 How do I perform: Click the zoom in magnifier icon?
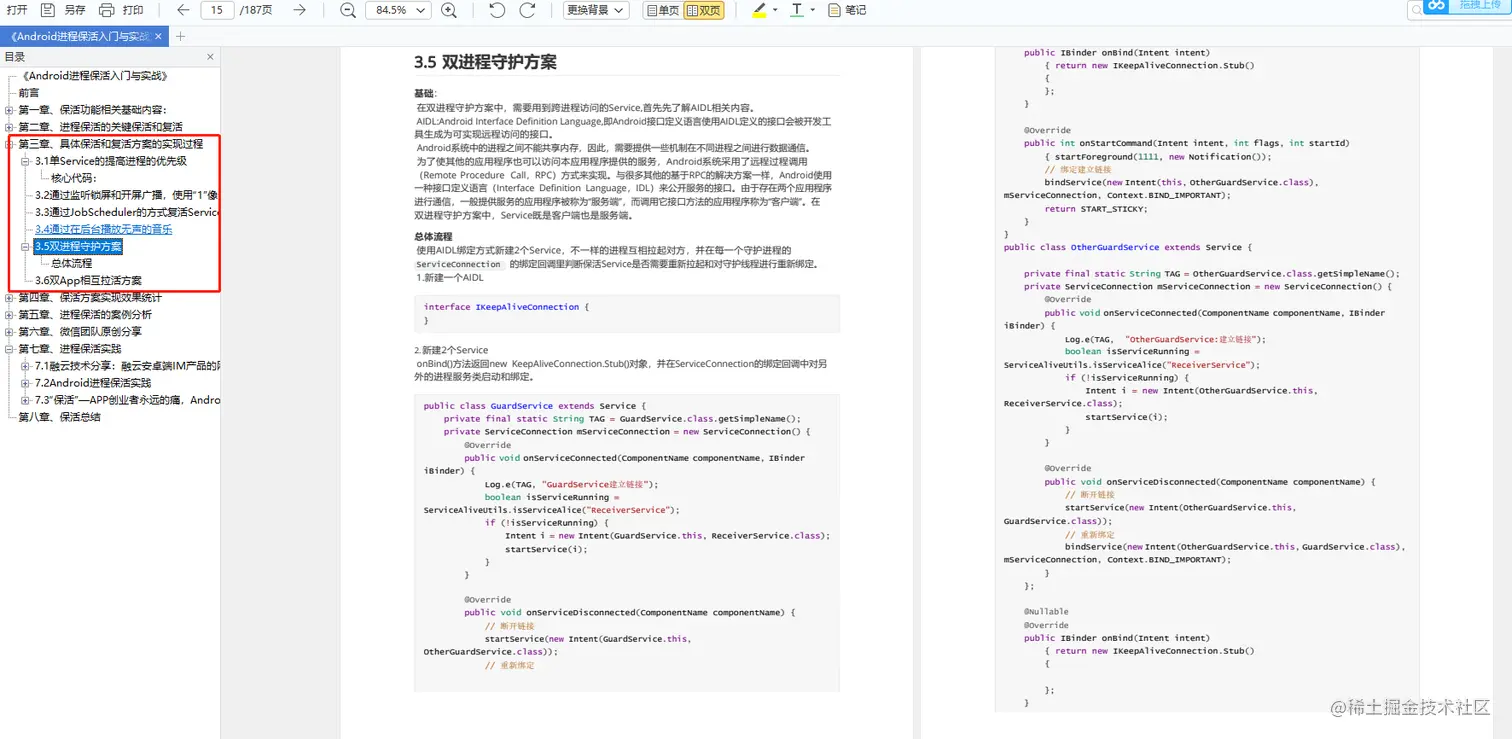click(449, 10)
